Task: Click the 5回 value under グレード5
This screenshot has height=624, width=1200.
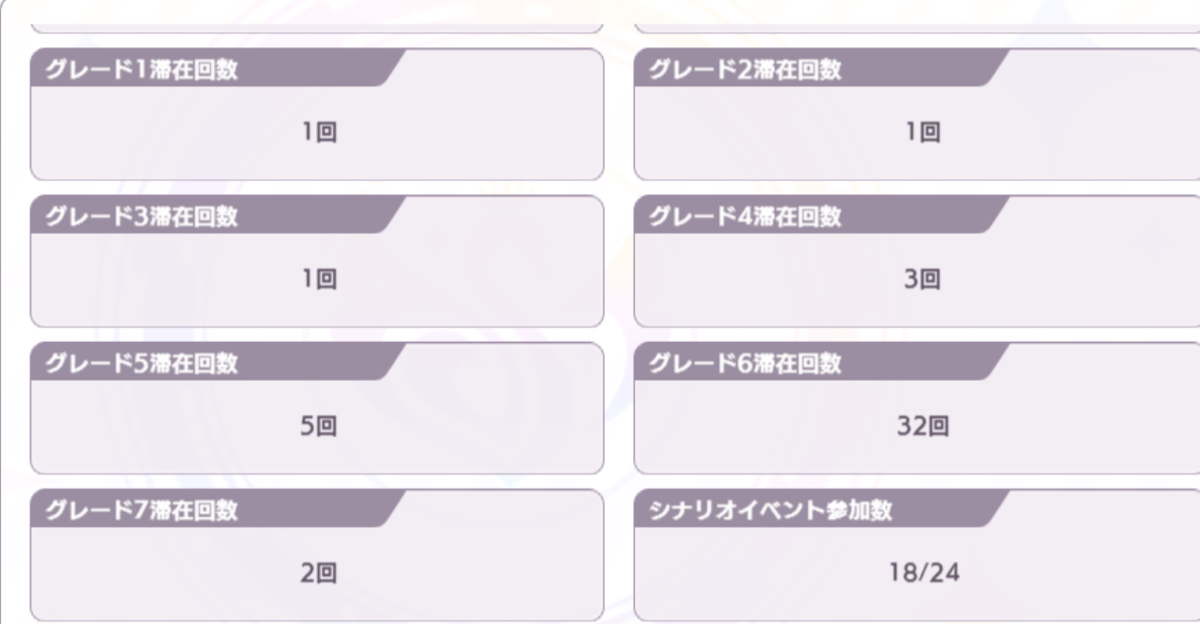Action: tap(319, 427)
